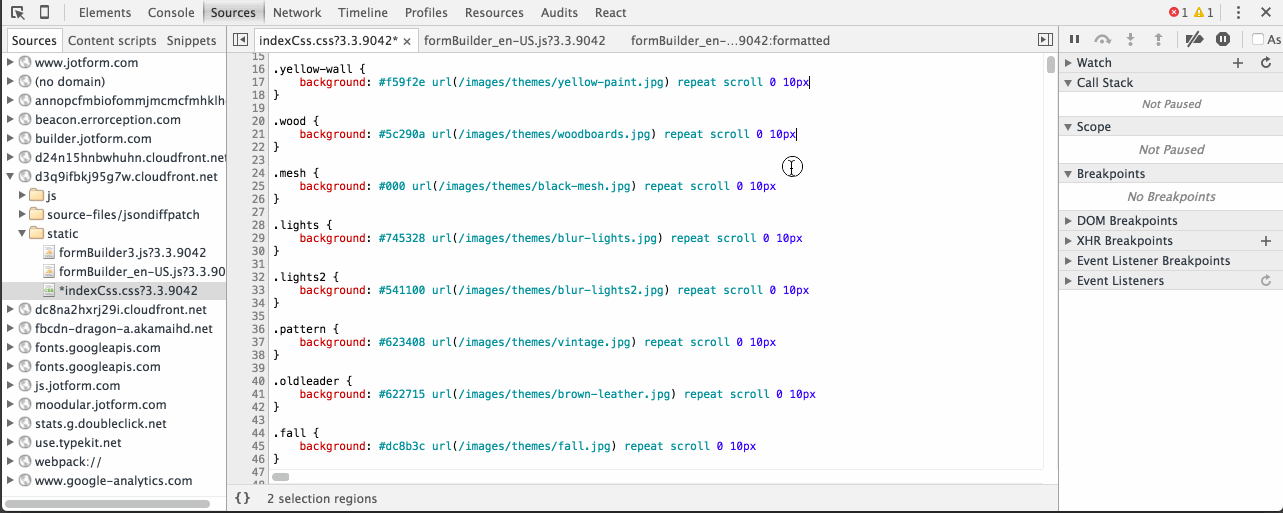Expand the www.jotform.com tree node
Screen dimensions: 1283x513
click(x=11, y=62)
